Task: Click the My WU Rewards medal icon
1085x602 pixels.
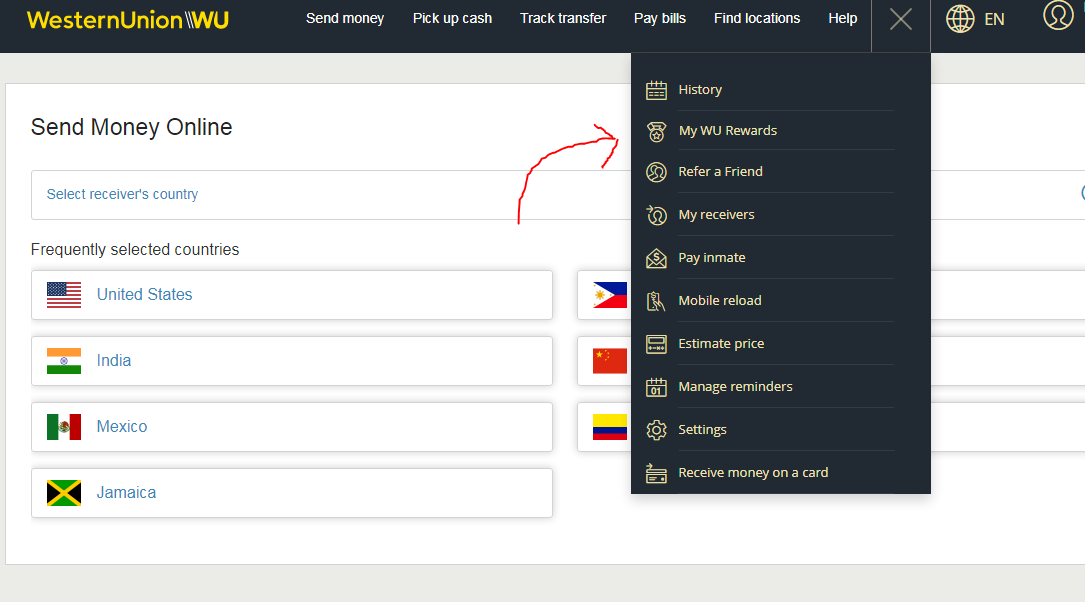Action: click(656, 131)
